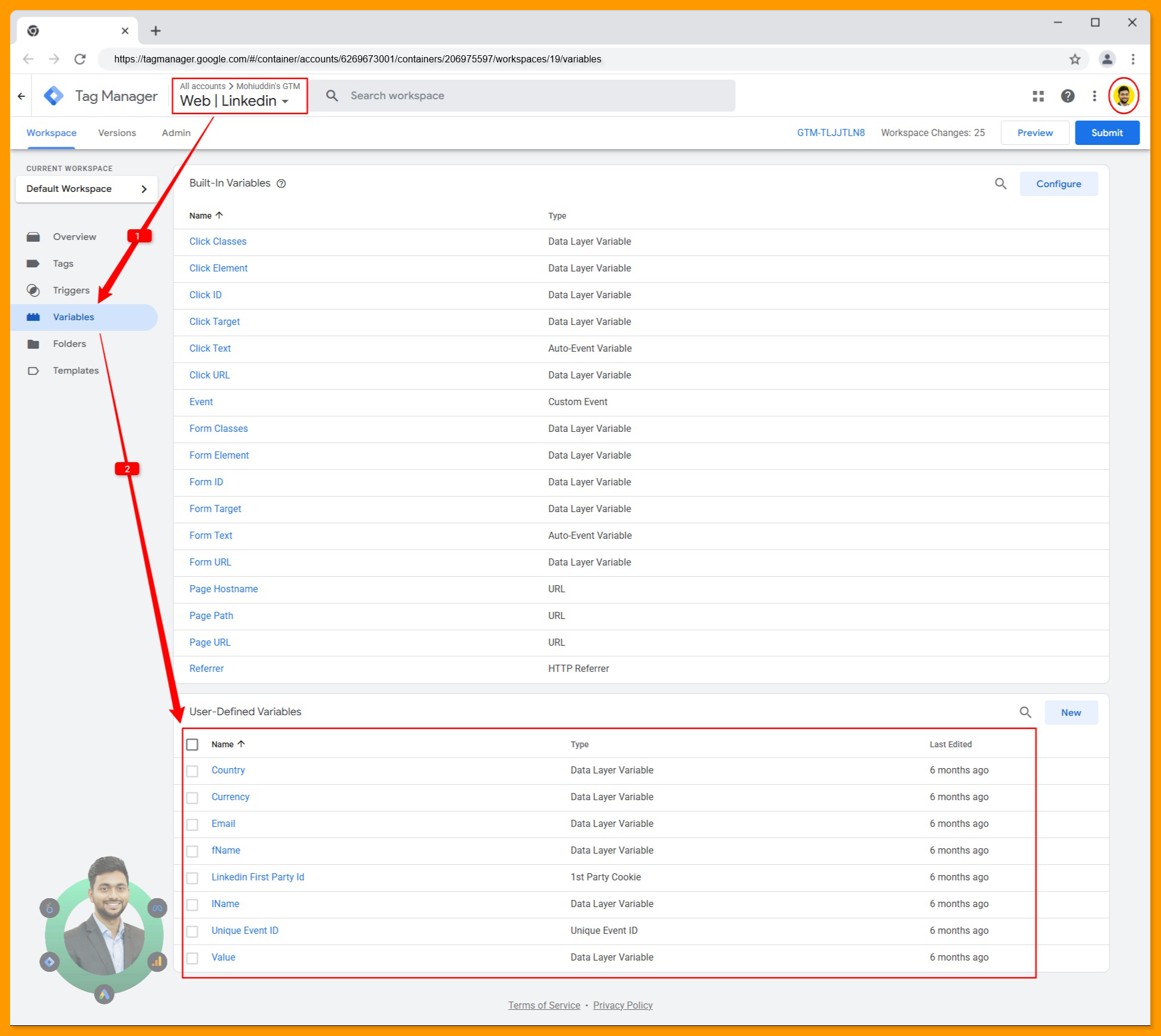This screenshot has height=1036, width=1161.
Task: Select all user-defined variables via header checkbox
Action: 192,744
